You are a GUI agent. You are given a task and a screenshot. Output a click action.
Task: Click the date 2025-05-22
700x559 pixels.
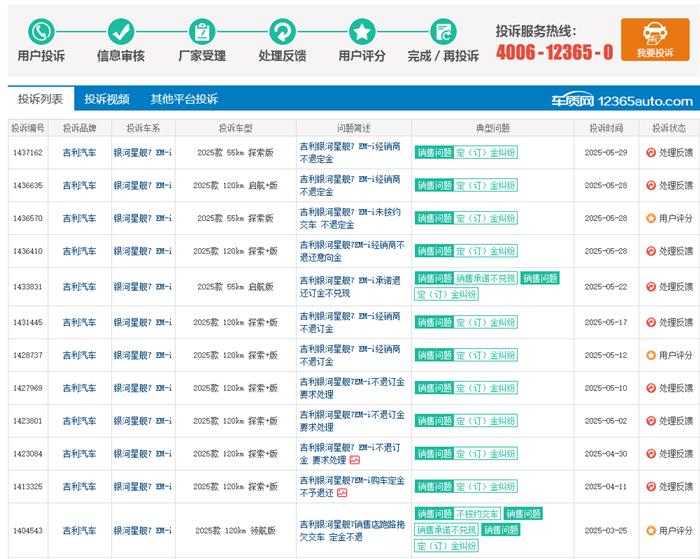(606, 287)
